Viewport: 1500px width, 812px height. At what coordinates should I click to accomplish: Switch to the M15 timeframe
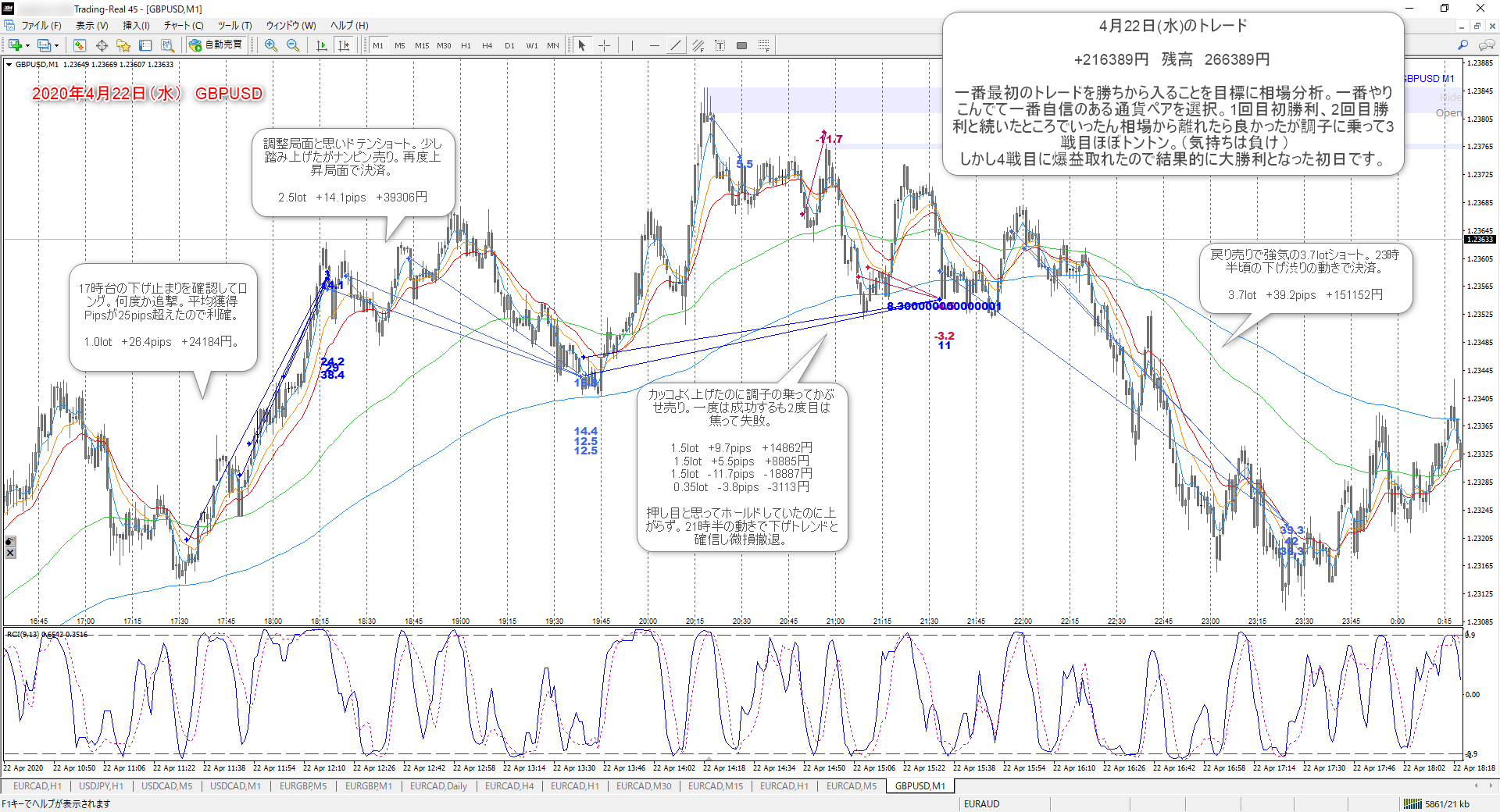(x=422, y=45)
